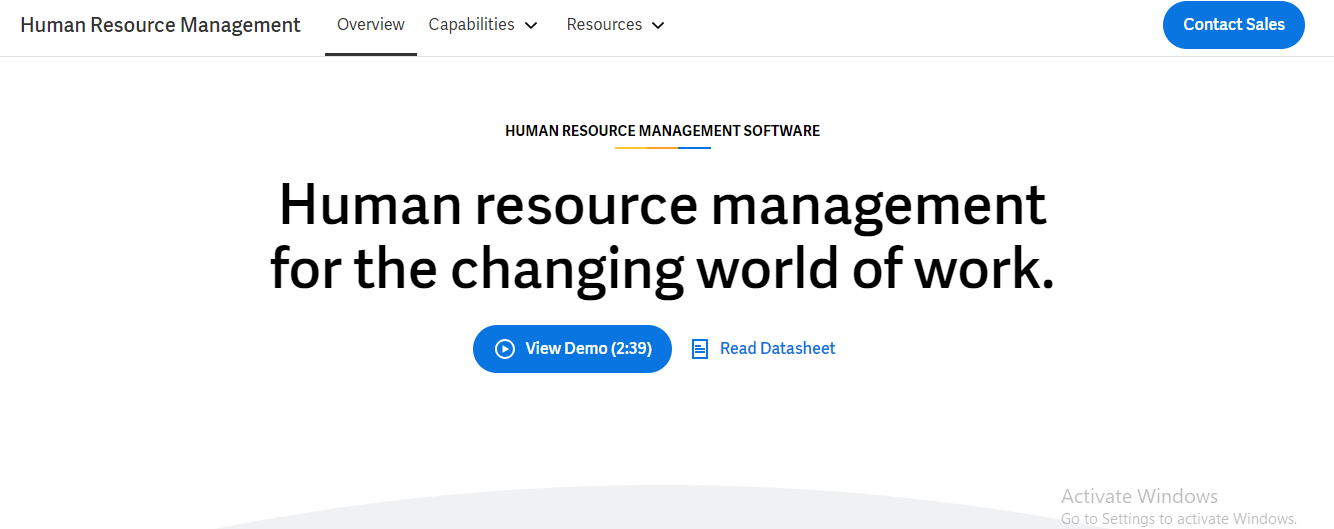This screenshot has width=1334, height=529.
Task: Click the Activate Windows watermark text
Action: [x=1139, y=496]
